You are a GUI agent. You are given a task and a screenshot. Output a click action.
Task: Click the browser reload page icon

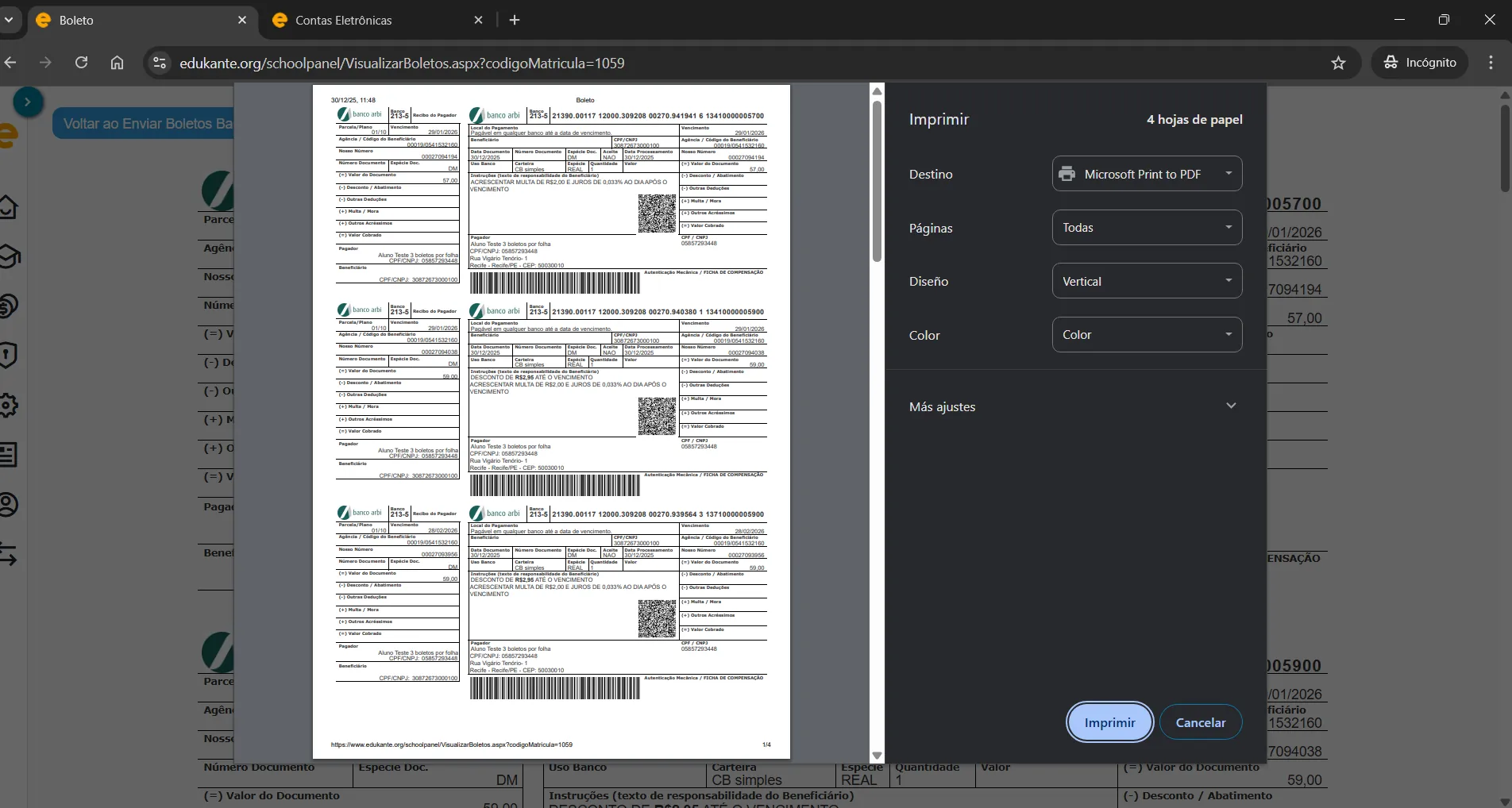[x=81, y=63]
